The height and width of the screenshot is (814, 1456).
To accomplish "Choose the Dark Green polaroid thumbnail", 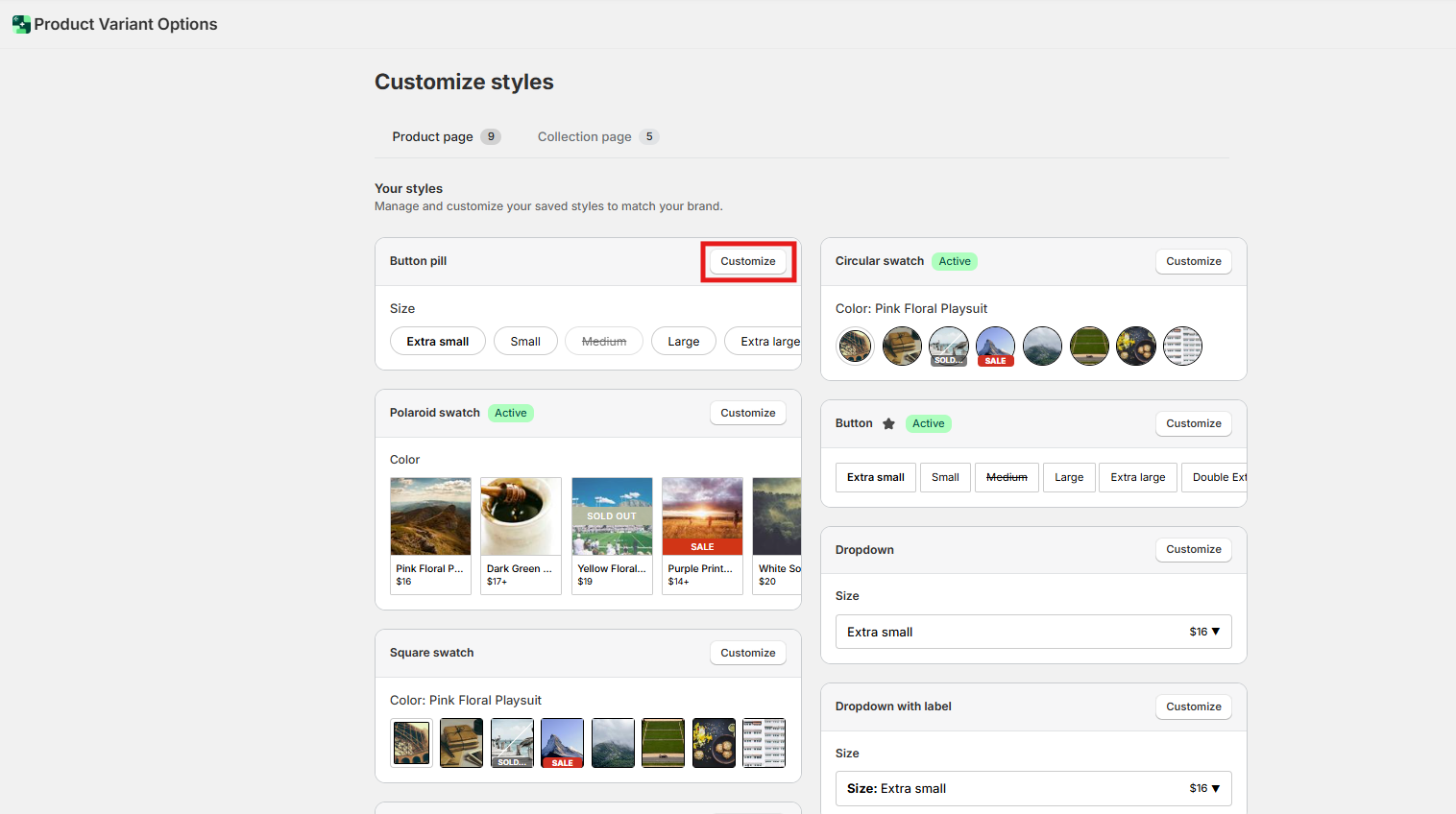I will pos(521,535).
